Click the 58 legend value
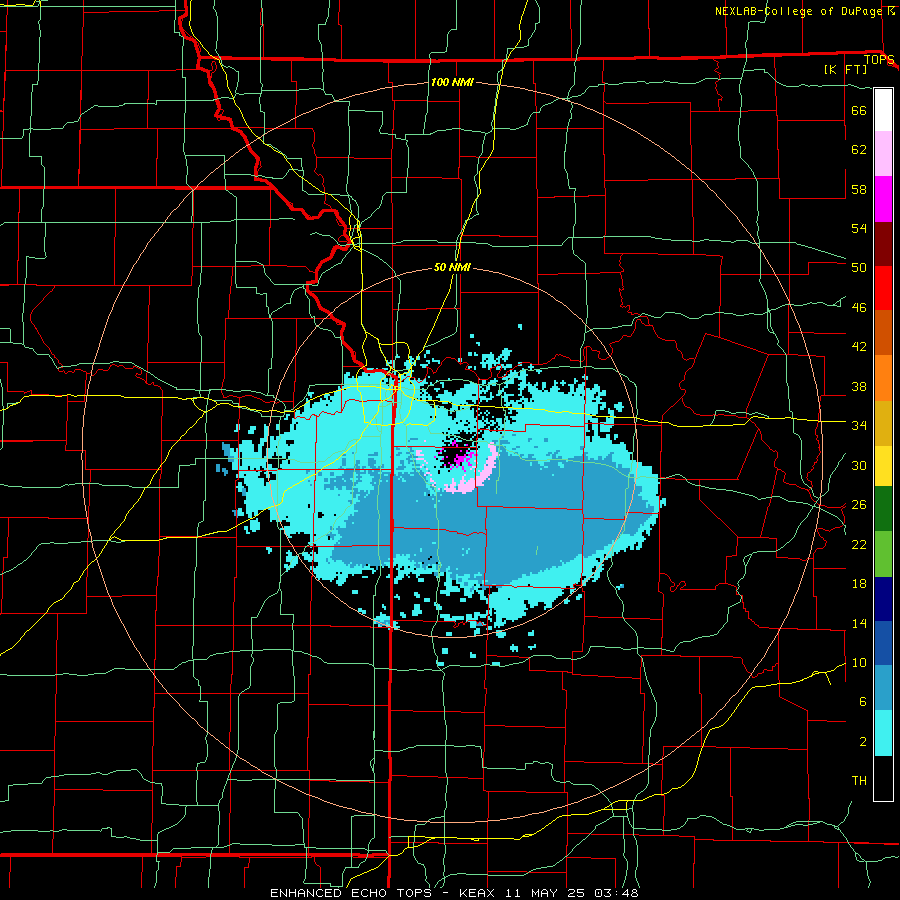The height and width of the screenshot is (900, 900). coord(859,189)
